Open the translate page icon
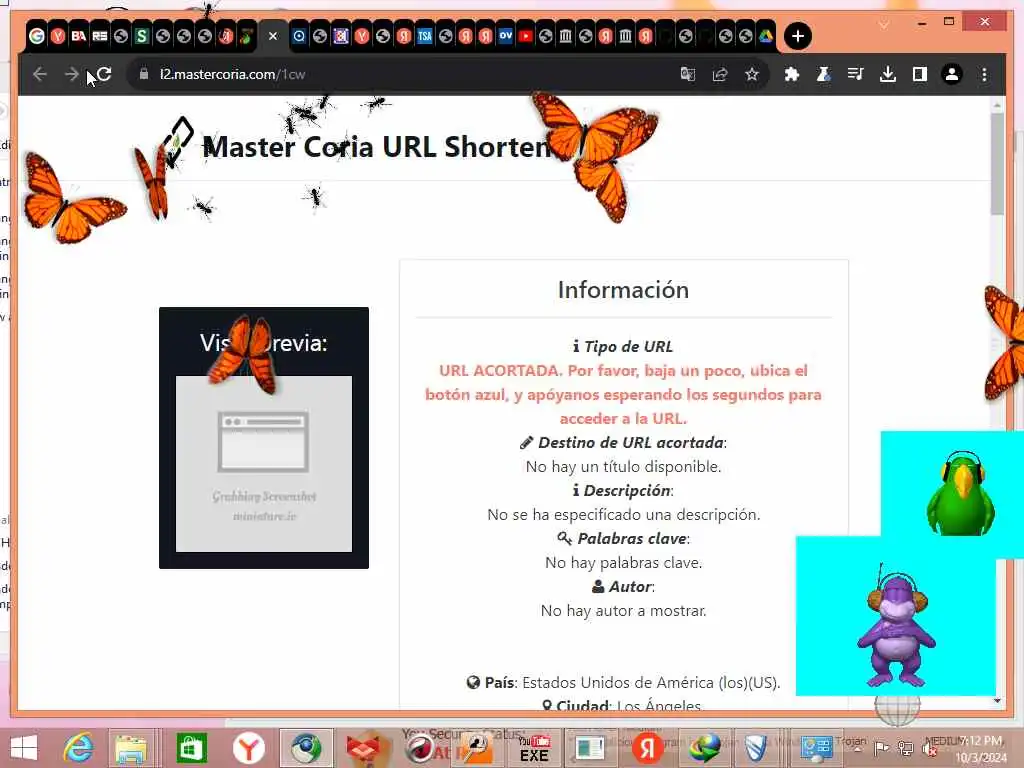This screenshot has width=1024, height=768. [688, 74]
